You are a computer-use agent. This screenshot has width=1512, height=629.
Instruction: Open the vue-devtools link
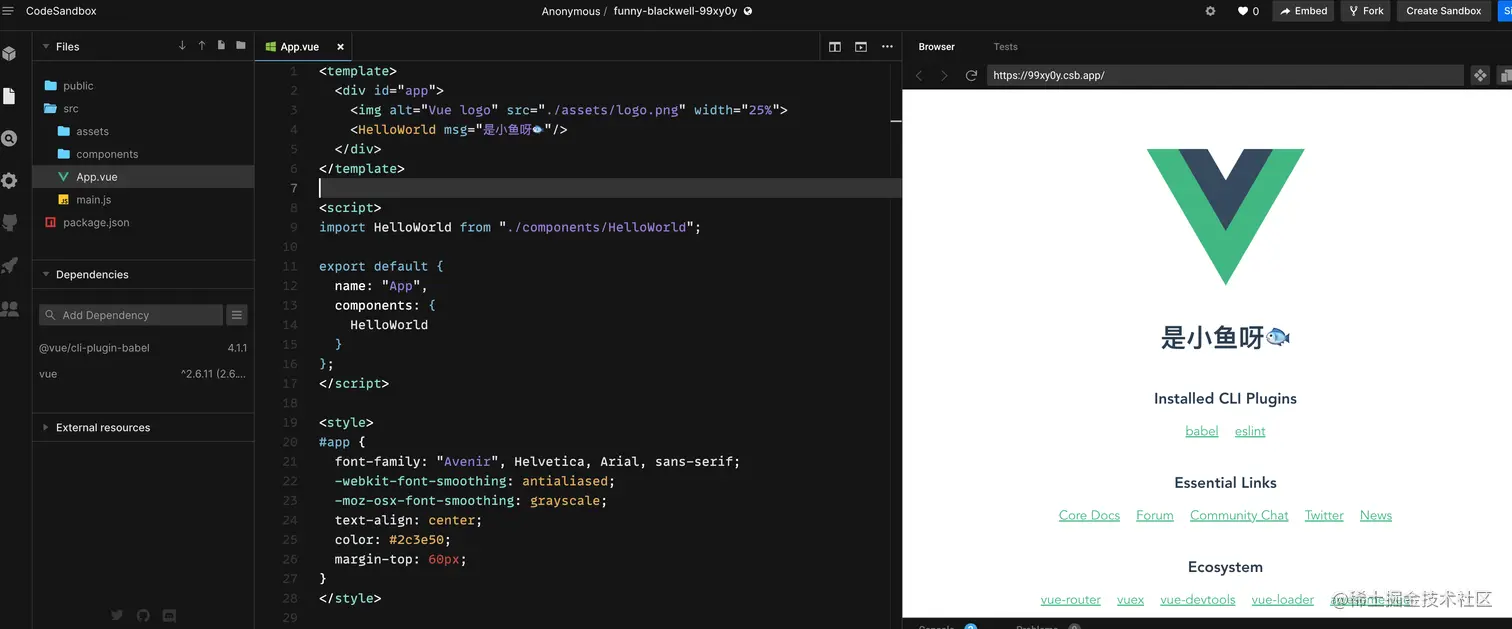(1198, 600)
